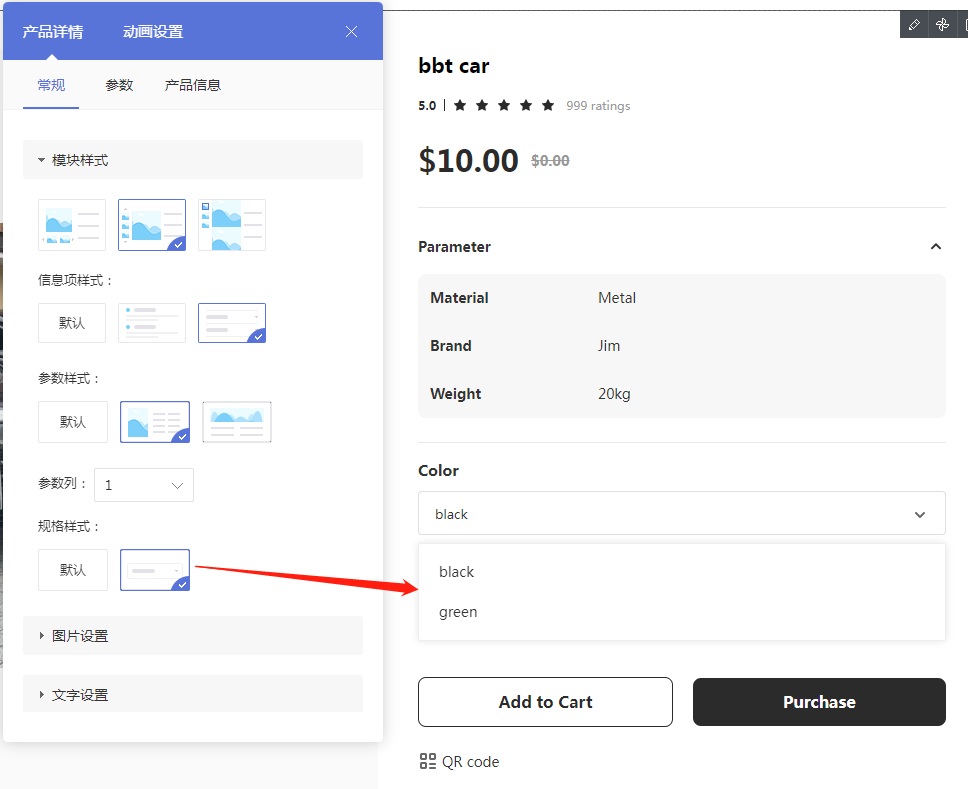Open the 参数列 dropdown
Screen dimensions: 968x789
[x=144, y=485]
